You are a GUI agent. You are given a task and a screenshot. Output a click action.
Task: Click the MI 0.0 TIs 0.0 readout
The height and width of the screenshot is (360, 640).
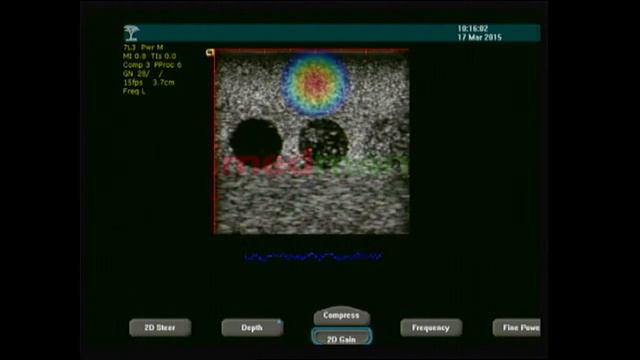click(x=150, y=56)
